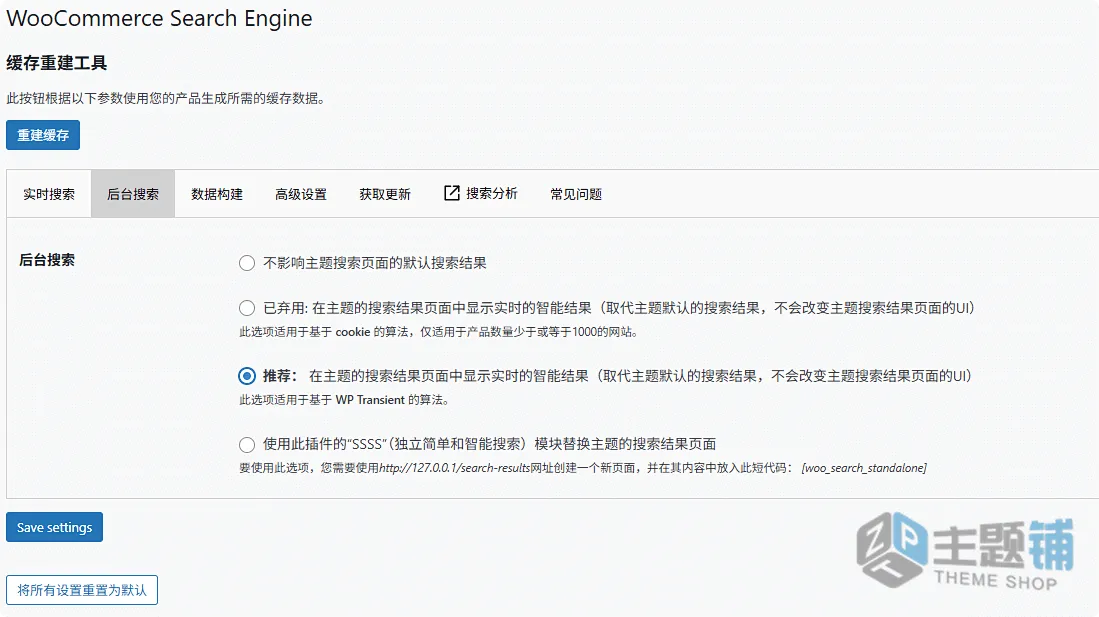Image resolution: width=1099 pixels, height=617 pixels.
Task: Open the 搜索分析 external link tab
Action: click(x=481, y=194)
